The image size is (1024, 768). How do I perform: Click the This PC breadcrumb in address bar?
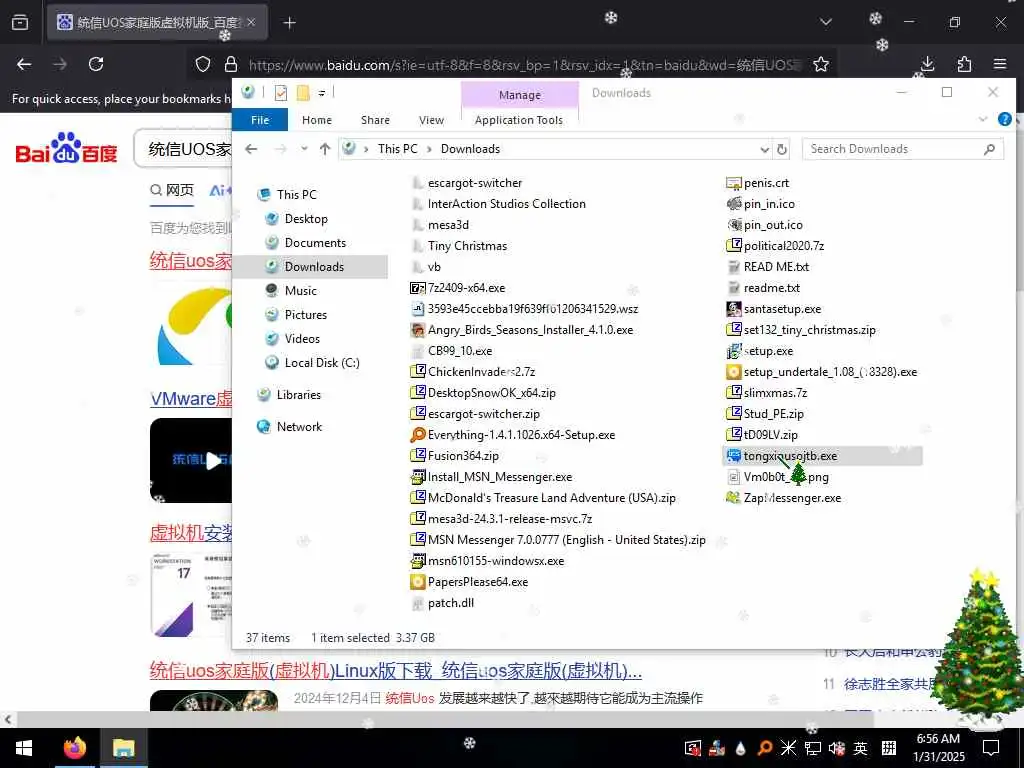click(x=397, y=149)
